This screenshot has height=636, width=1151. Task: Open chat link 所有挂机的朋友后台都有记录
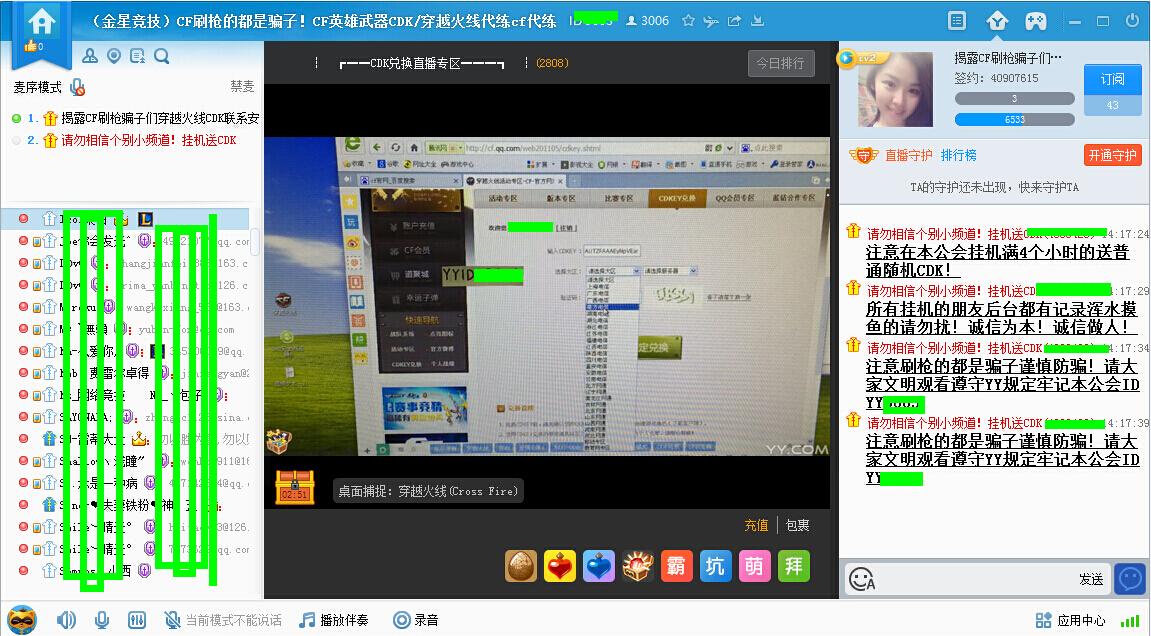[x=1001, y=318]
